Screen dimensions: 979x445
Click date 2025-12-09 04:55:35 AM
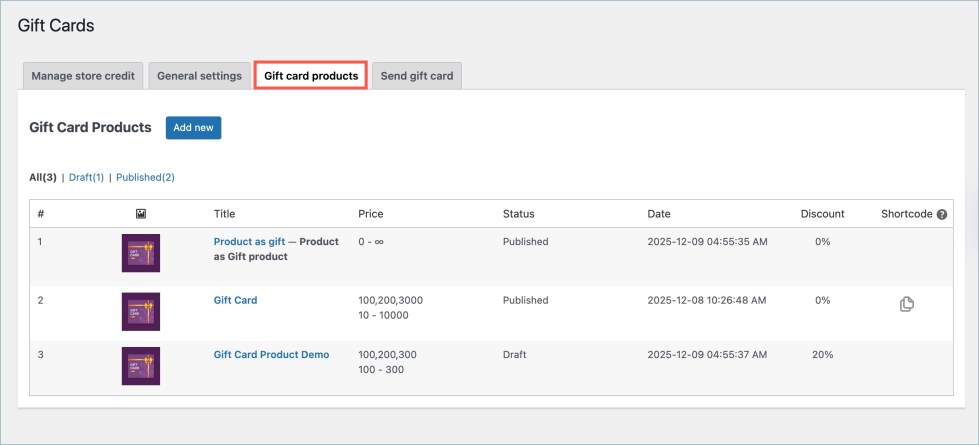pos(707,242)
